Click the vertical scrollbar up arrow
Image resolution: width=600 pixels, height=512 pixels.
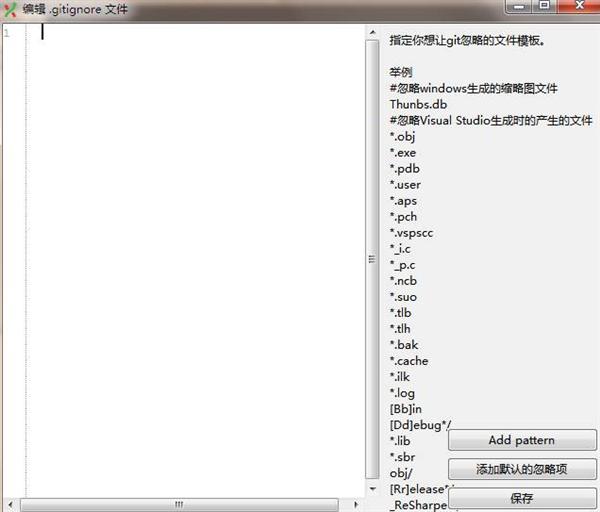372,33
